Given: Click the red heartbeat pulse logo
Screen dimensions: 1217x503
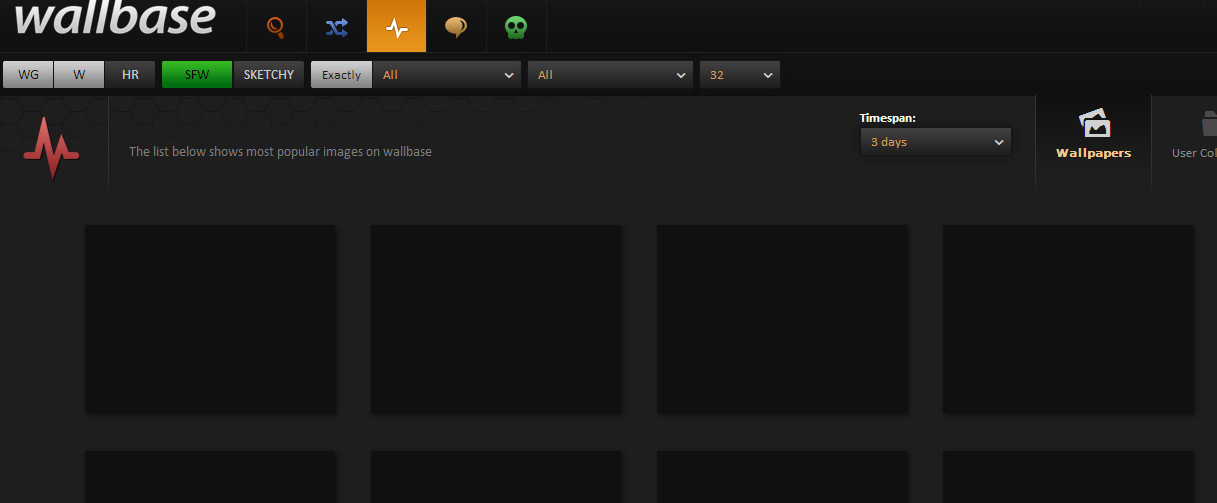Looking at the screenshot, I should coord(51,148).
